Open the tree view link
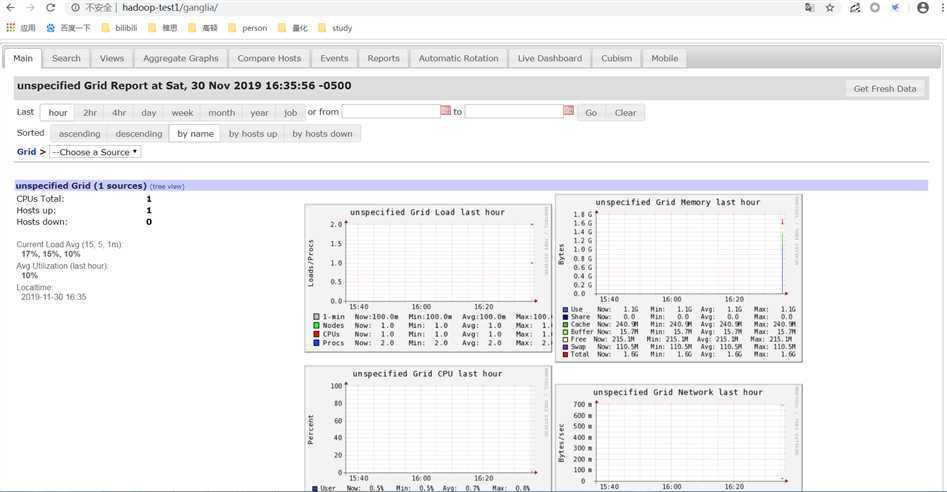This screenshot has width=947, height=492. coord(167,187)
